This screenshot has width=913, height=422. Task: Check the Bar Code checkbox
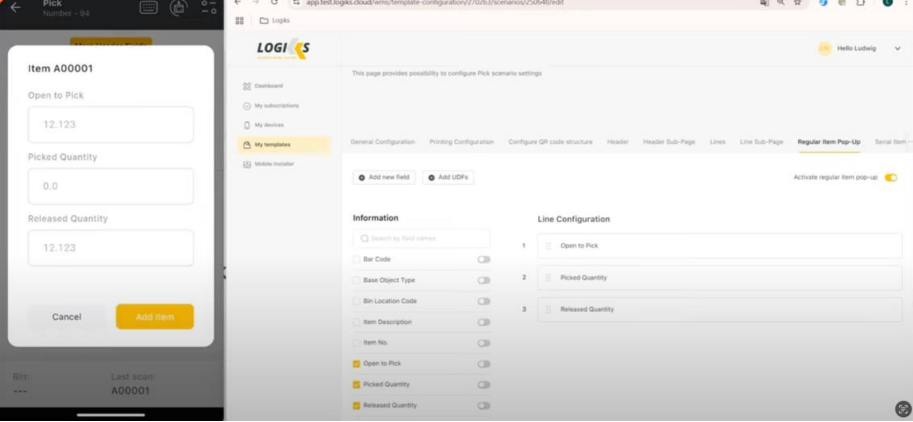(356, 260)
